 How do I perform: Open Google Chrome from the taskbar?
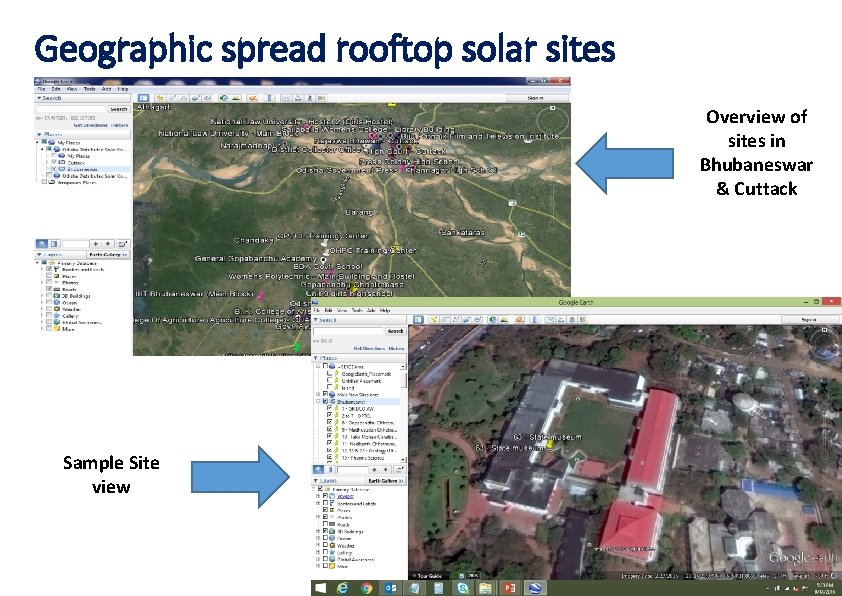[x=367, y=588]
